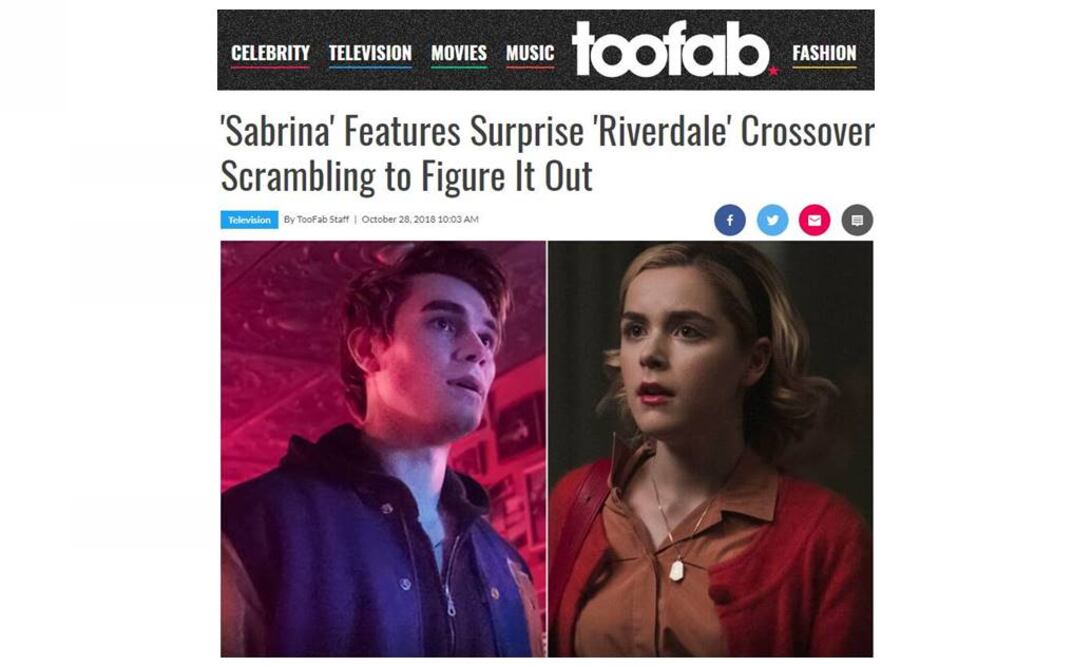Click the toofab logo
Viewport: 1092px width, 666px height.
point(670,49)
